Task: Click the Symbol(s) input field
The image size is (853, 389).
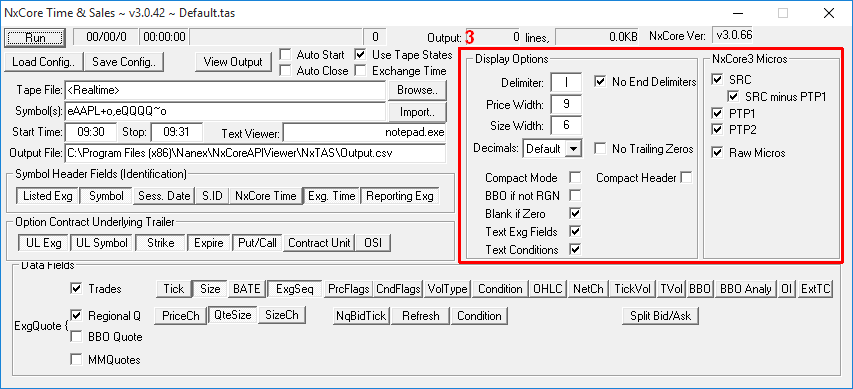Action: coord(225,112)
